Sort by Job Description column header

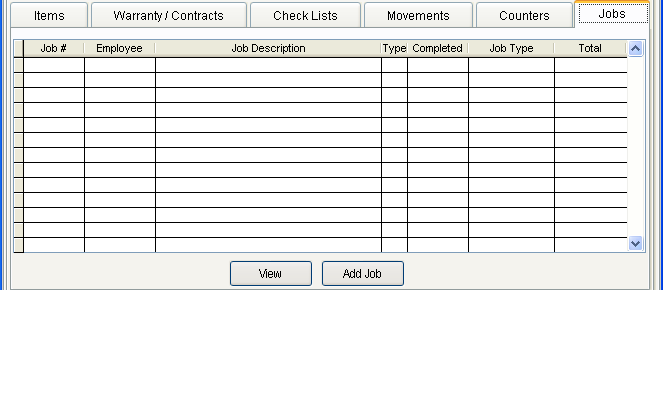pyautogui.click(x=268, y=48)
